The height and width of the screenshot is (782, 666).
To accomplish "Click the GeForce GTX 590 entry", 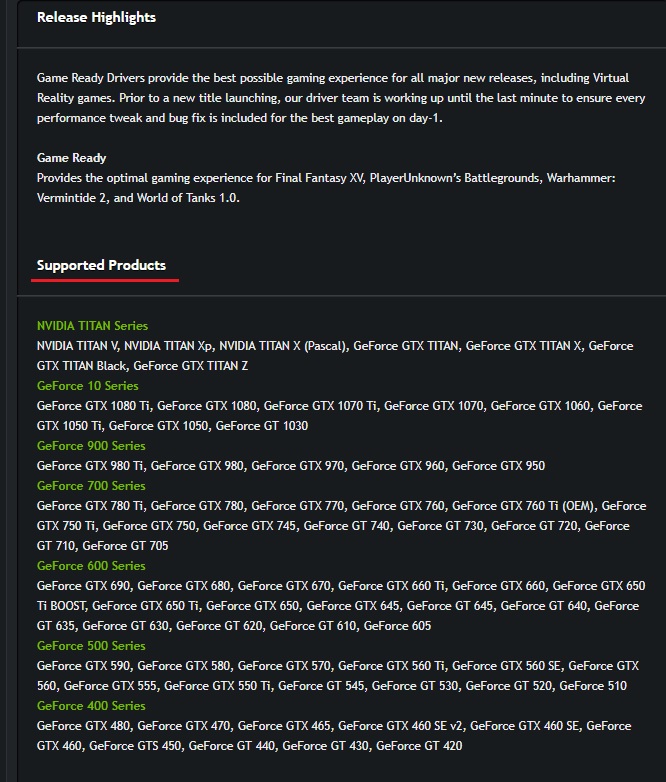I will click(x=83, y=666).
